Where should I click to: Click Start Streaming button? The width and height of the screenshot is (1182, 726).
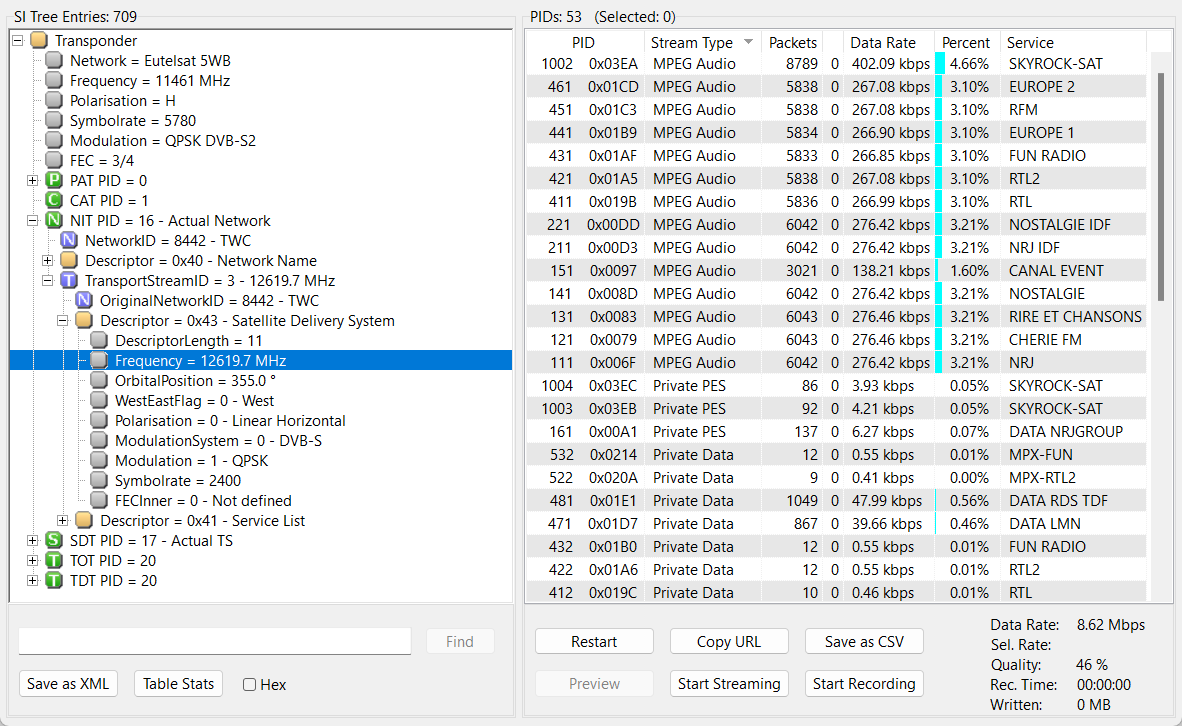[x=729, y=684]
